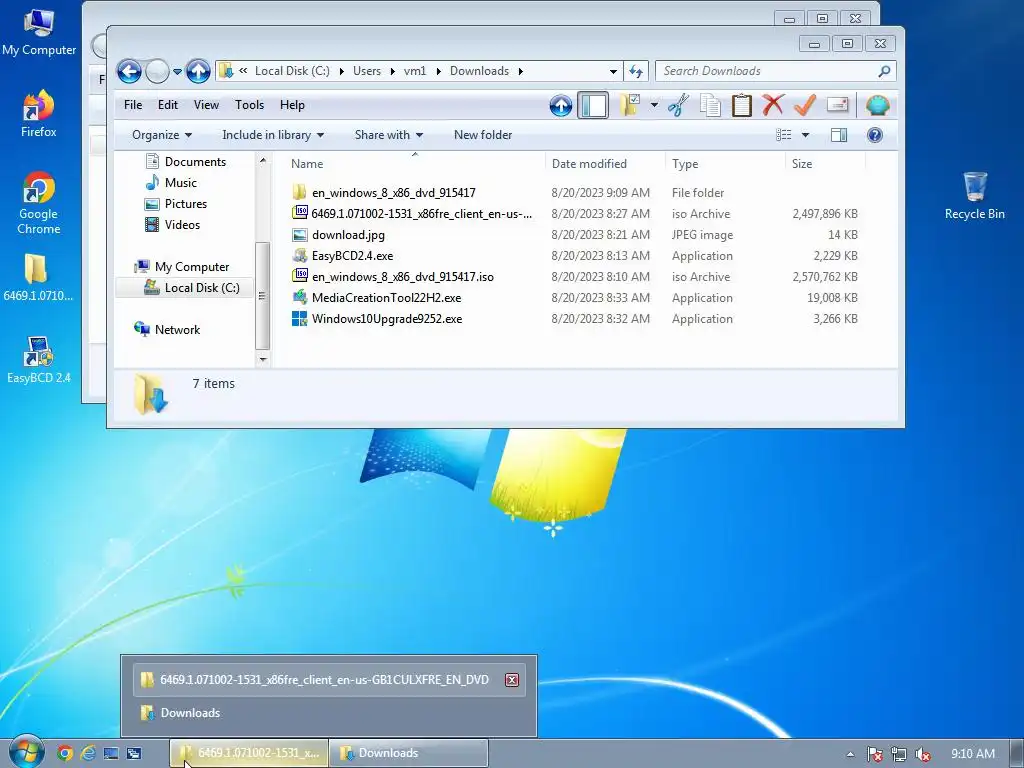The width and height of the screenshot is (1024, 768).
Task: Select Documents in the navigation pane
Action: (x=185, y=161)
